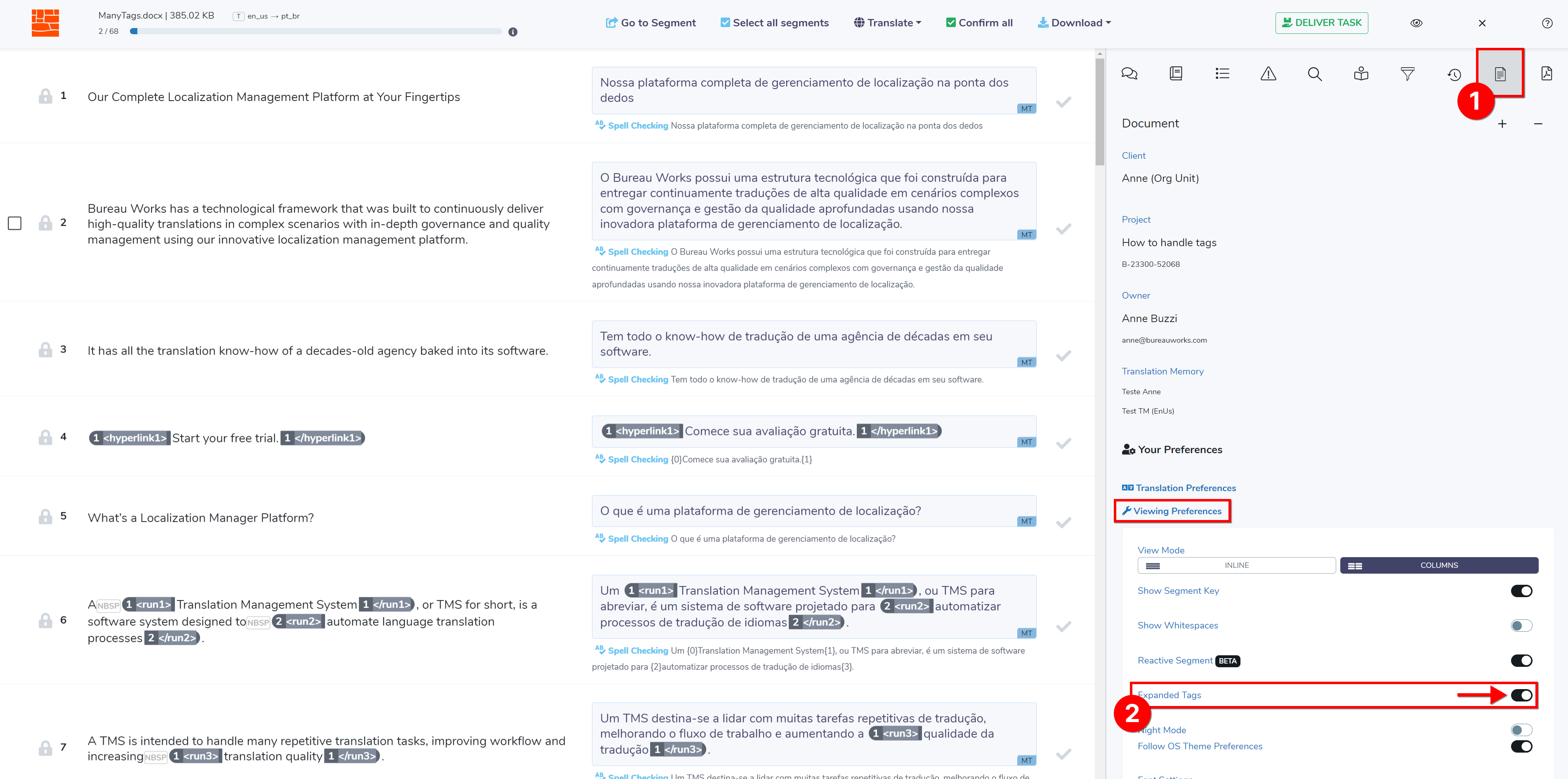Click Confirm all
Image resolution: width=1568 pixels, height=779 pixels.
979,23
